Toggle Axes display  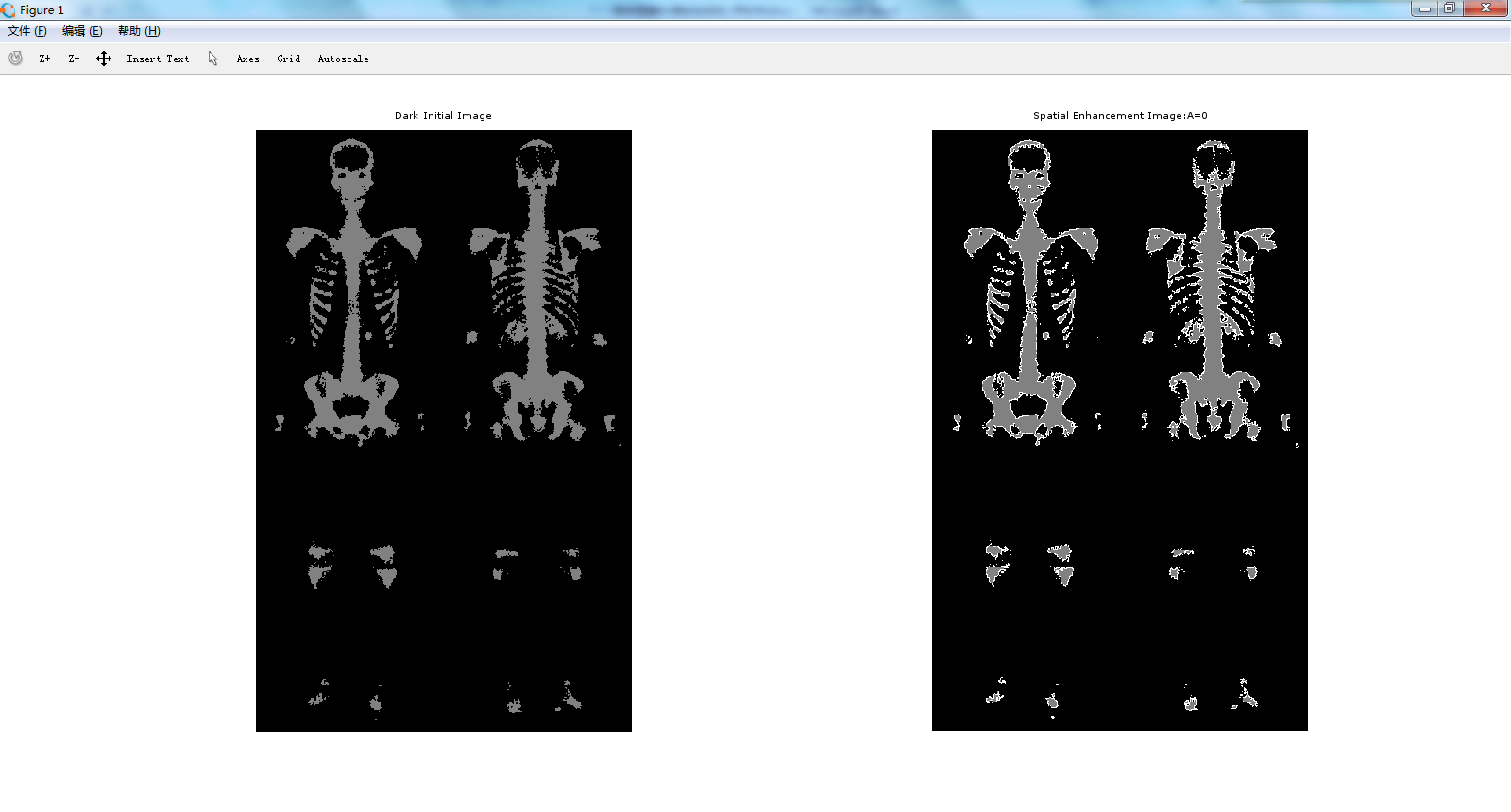click(247, 59)
